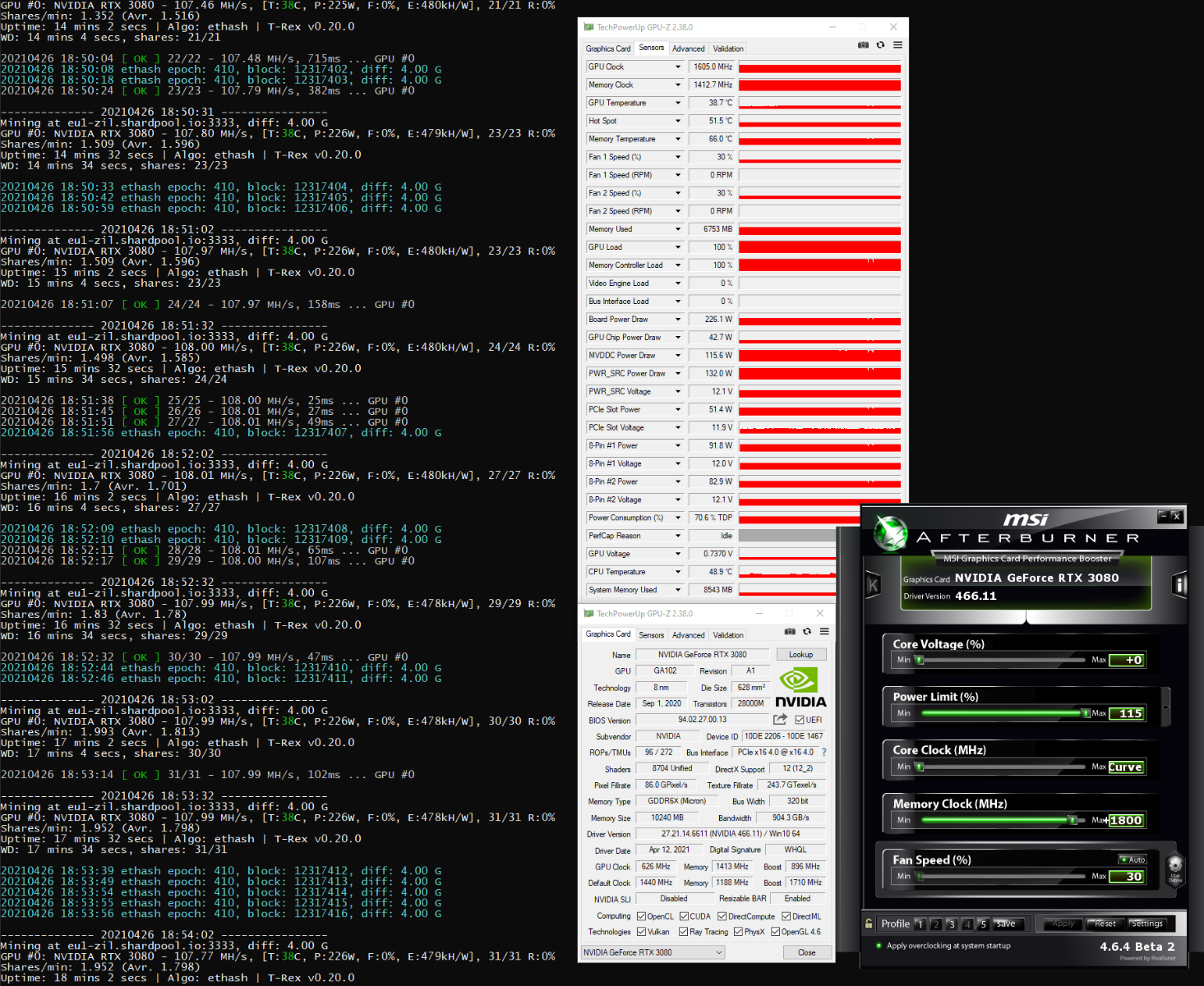Minimize the MSI Afterburner window

pos(1164,516)
